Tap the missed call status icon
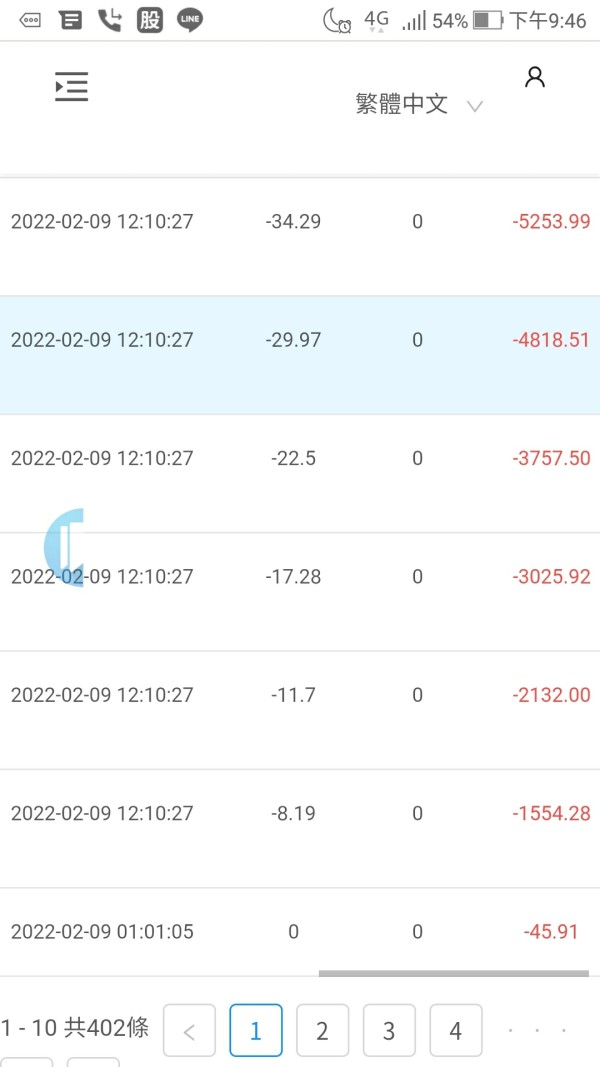This screenshot has width=600, height=1067. pos(110,19)
